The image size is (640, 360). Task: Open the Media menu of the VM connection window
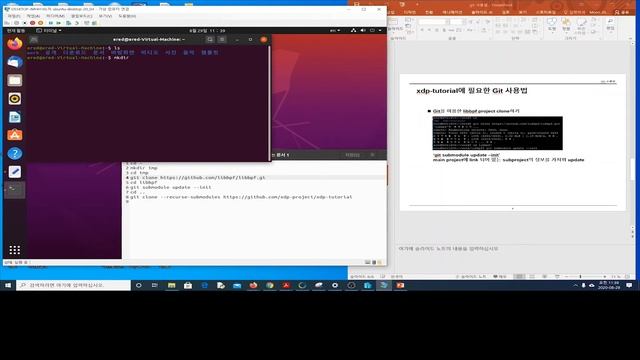[55, 16]
